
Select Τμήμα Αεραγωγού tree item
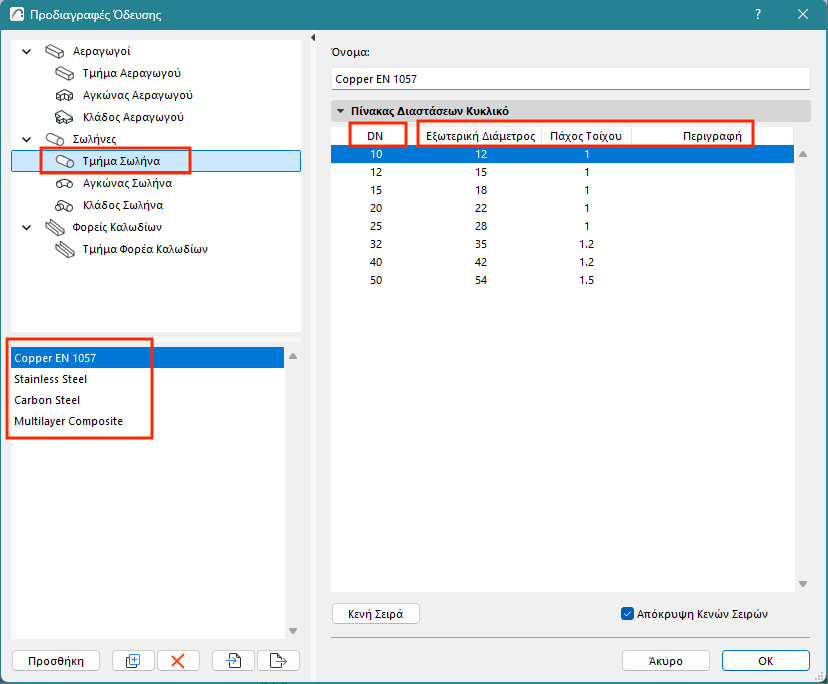(x=131, y=73)
